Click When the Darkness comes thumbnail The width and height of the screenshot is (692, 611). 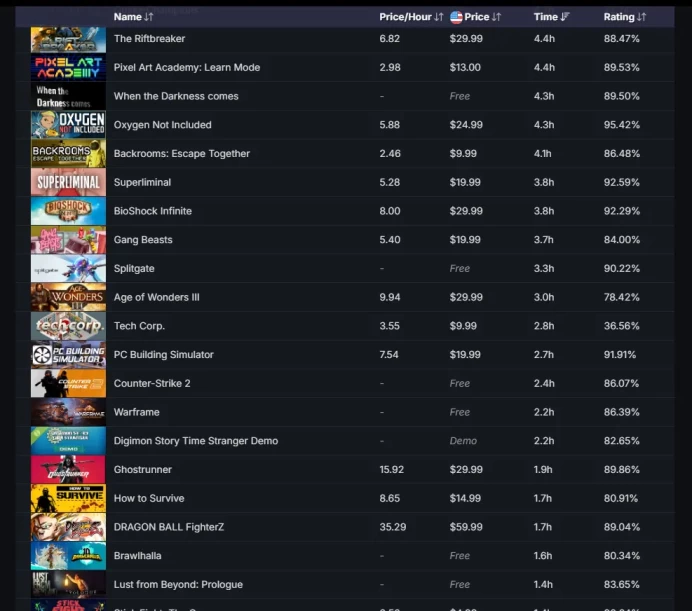click(x=68, y=96)
